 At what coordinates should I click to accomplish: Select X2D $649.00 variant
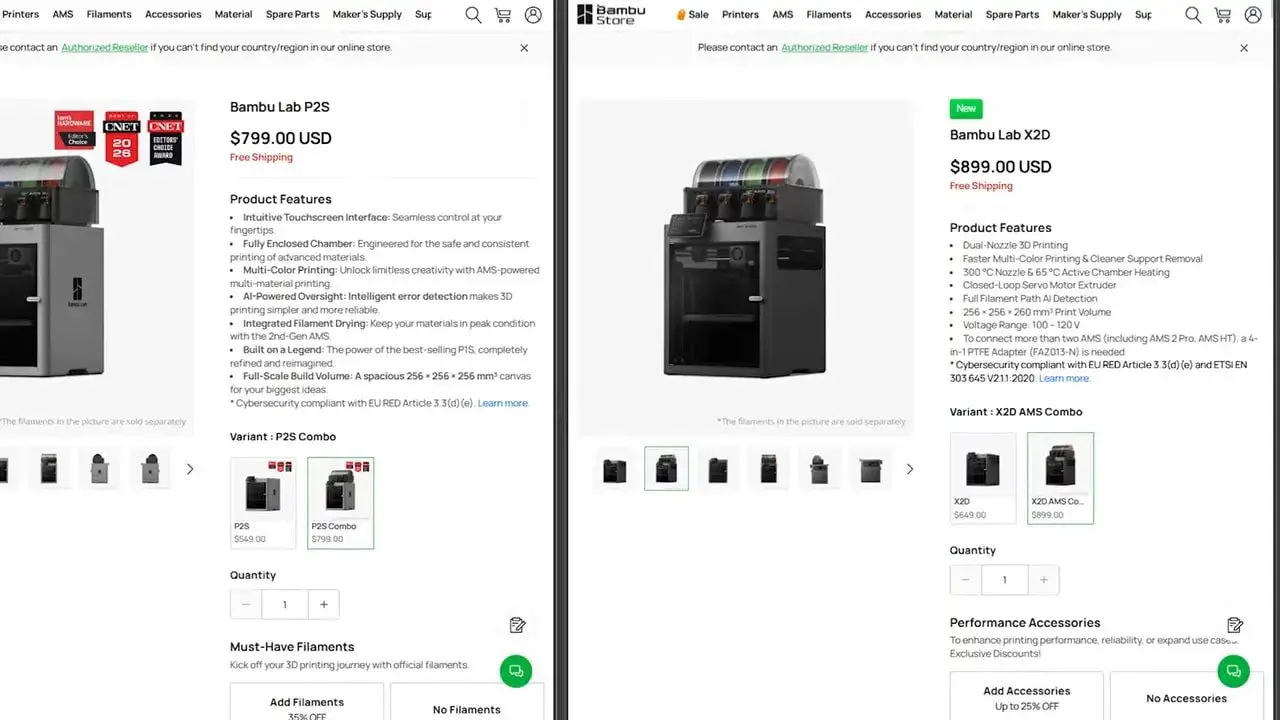click(x=983, y=478)
